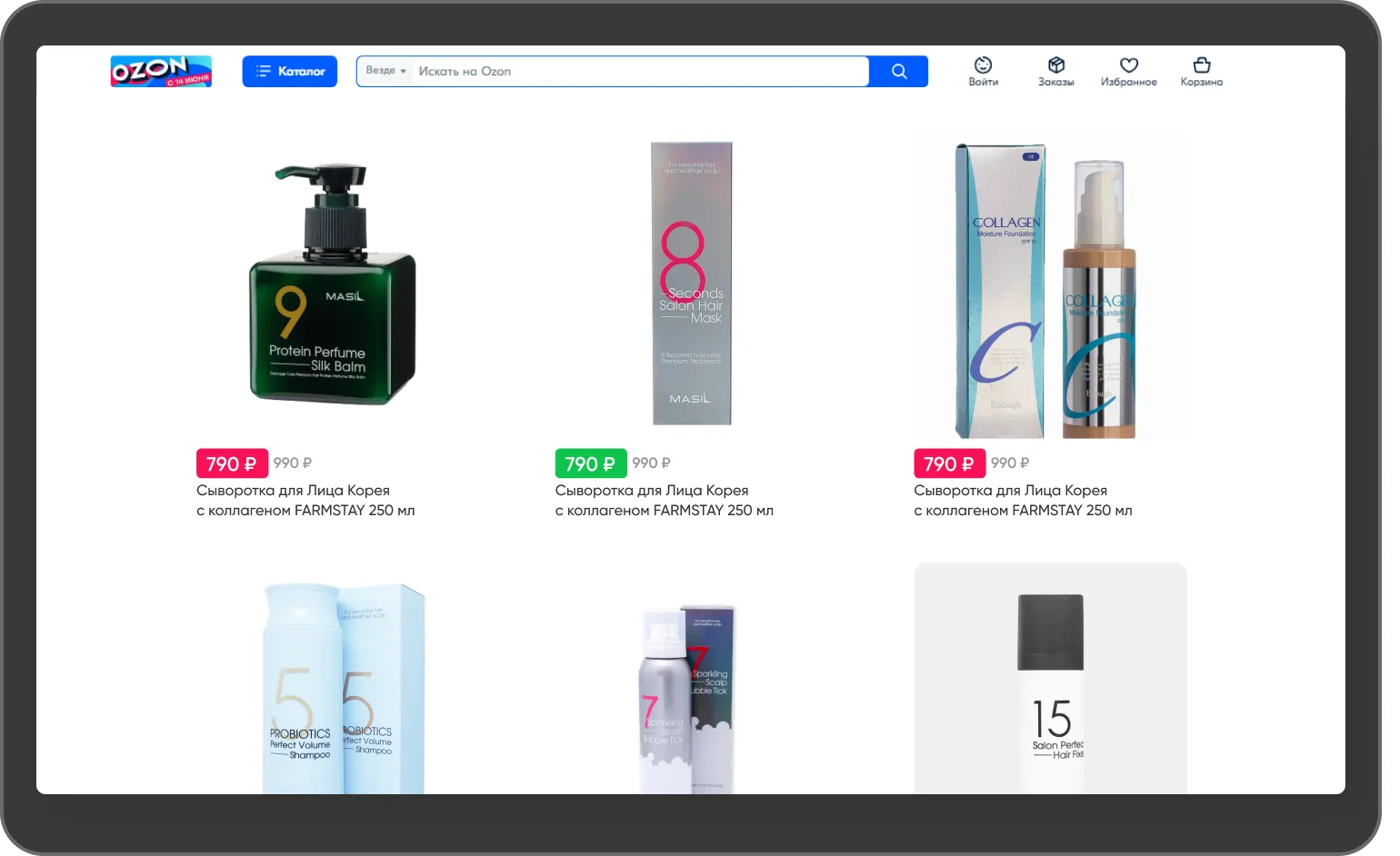Open the Masil 8 Seconds Hair Mask image
Screen dimensions: 1400x856
point(692,284)
